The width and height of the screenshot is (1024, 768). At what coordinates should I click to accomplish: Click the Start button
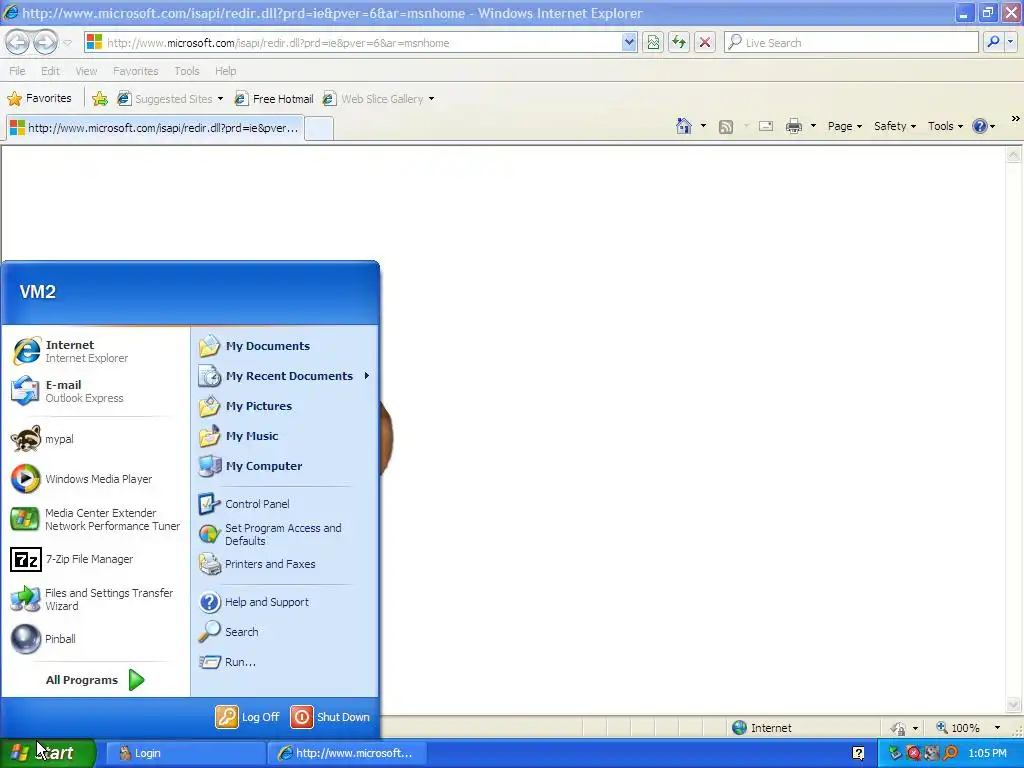pyautogui.click(x=48, y=753)
